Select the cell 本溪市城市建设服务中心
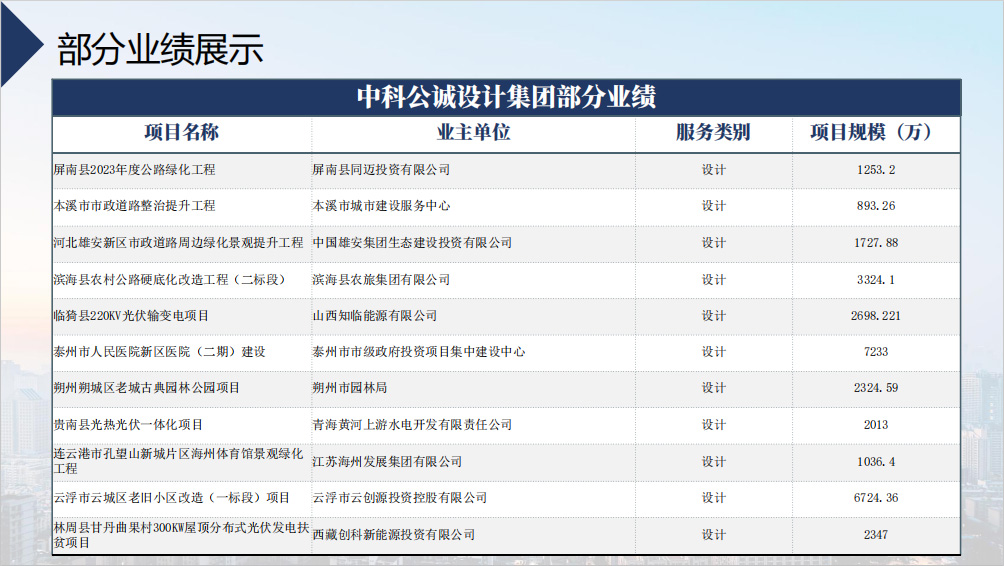This screenshot has height=566, width=1004. (x=381, y=206)
